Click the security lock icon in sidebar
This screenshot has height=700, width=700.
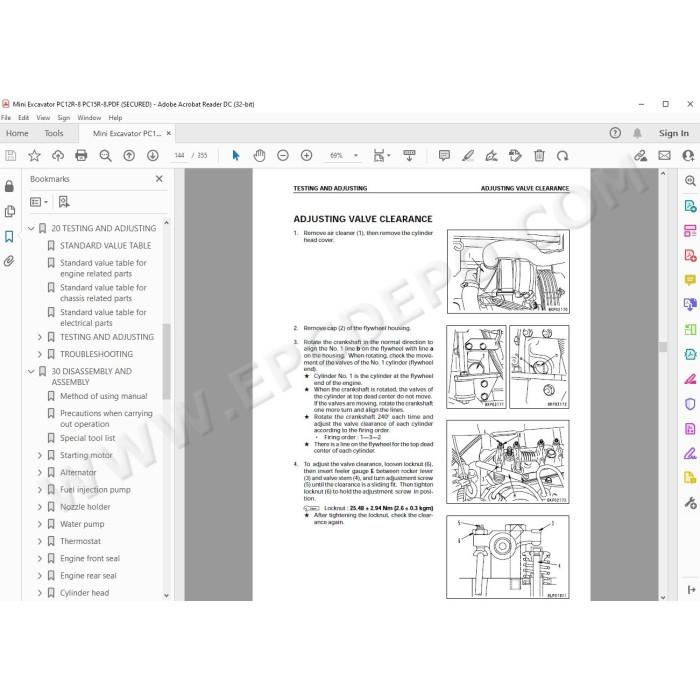[9, 186]
